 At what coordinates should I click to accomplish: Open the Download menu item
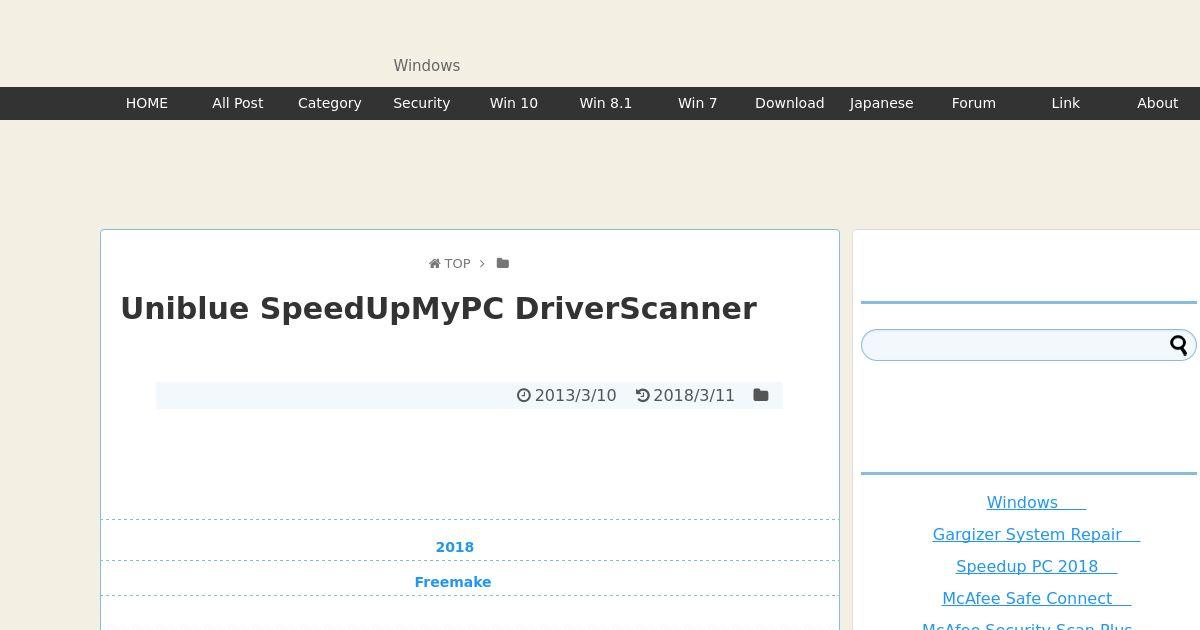(790, 103)
